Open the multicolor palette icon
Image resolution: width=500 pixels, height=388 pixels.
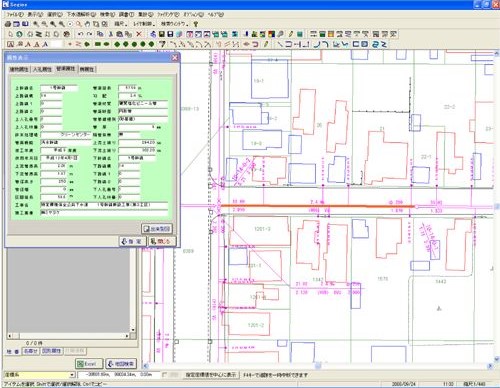tap(271, 34)
